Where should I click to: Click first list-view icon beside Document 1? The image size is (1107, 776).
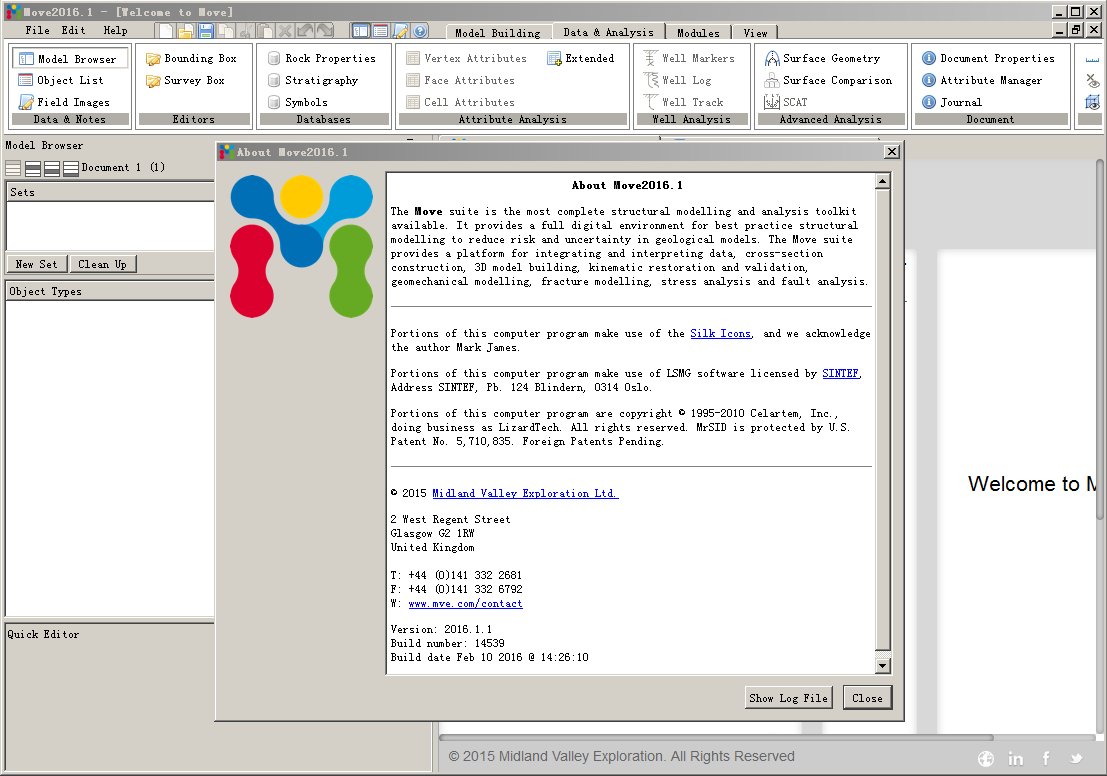click(x=13, y=168)
